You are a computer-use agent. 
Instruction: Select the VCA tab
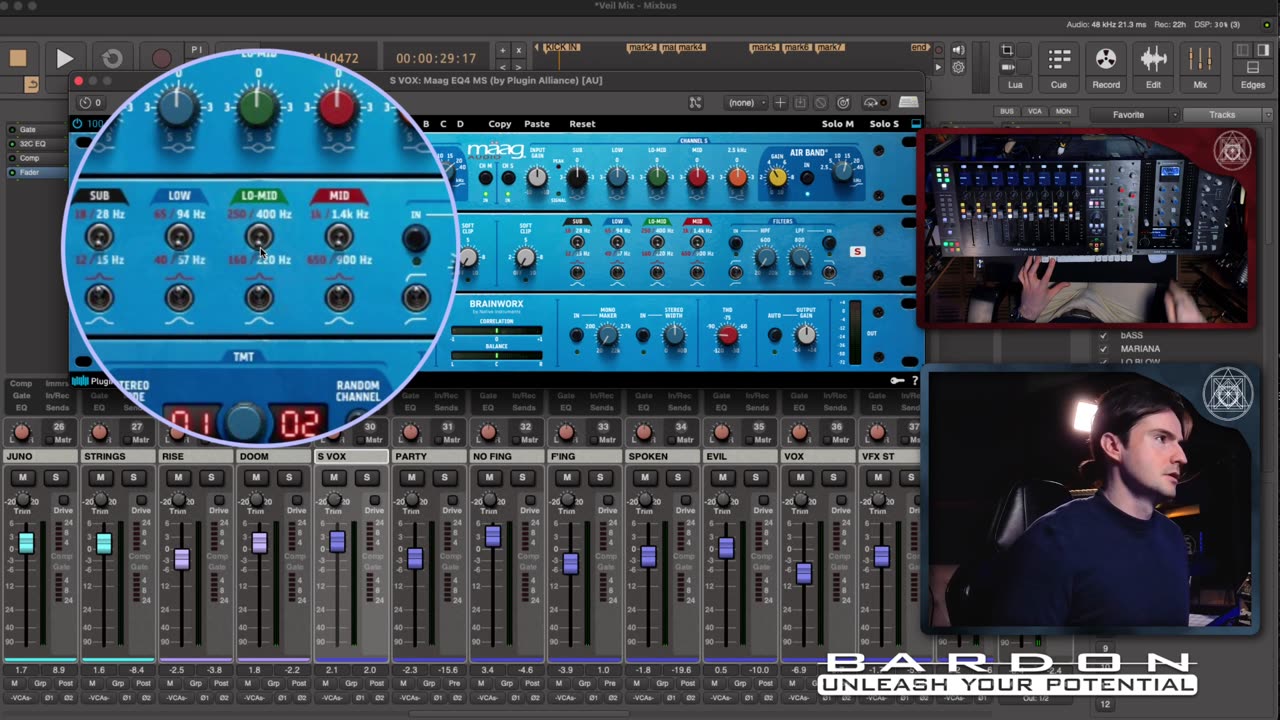[x=1034, y=111]
